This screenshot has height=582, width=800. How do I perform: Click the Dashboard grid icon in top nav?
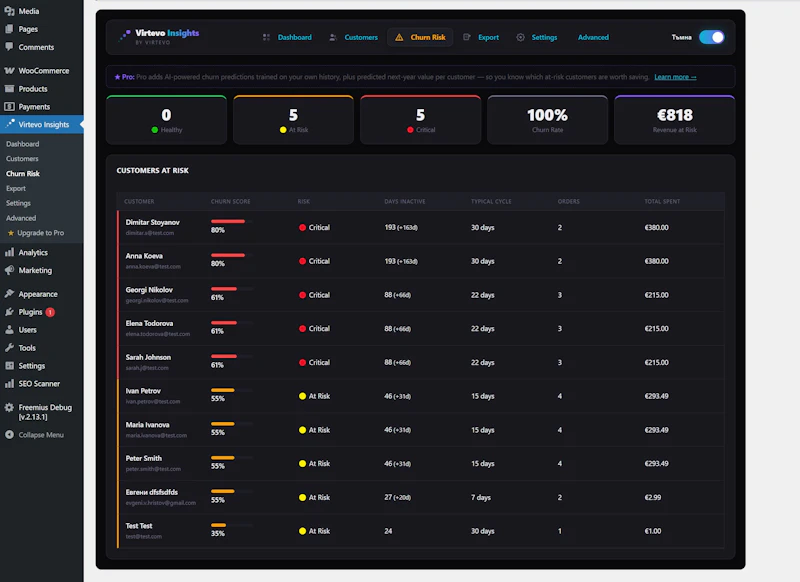coord(266,37)
